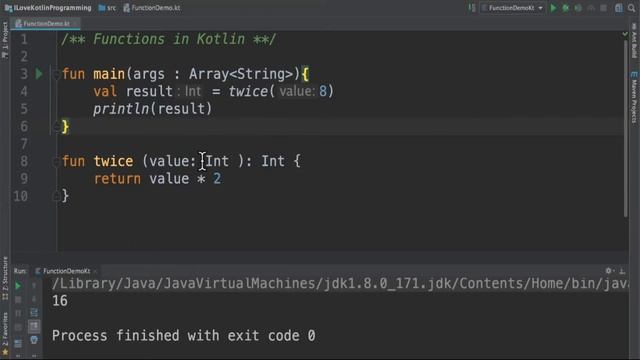
Task: Open the Structure tool window tab
Action: [x=5, y=279]
